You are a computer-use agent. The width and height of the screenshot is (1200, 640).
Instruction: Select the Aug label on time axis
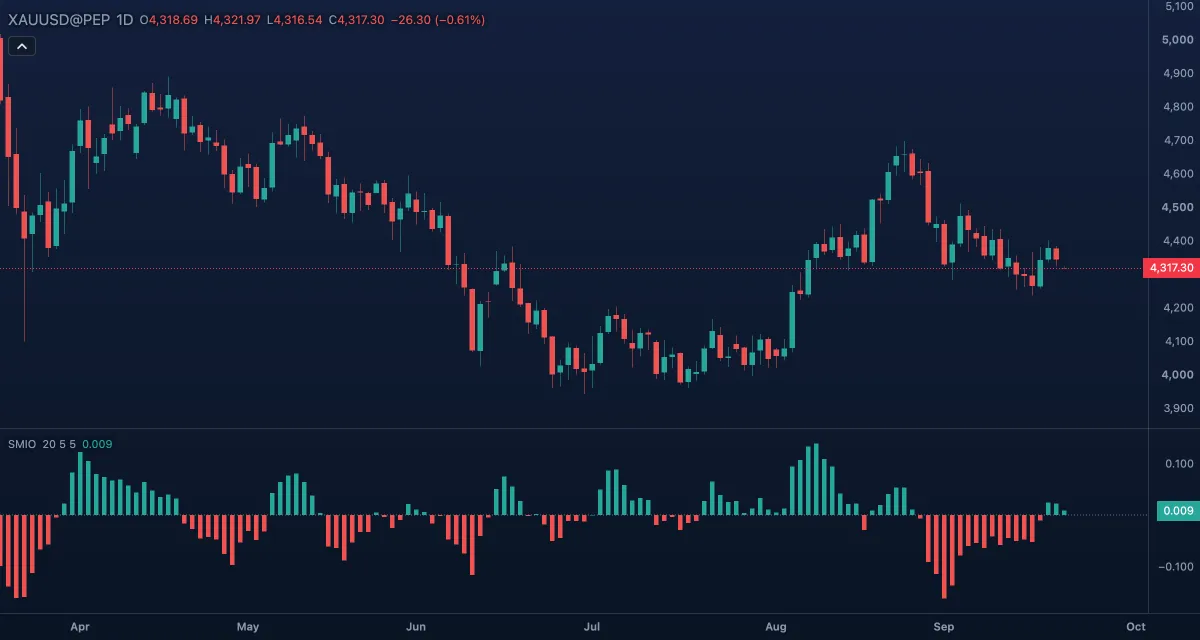click(775, 627)
